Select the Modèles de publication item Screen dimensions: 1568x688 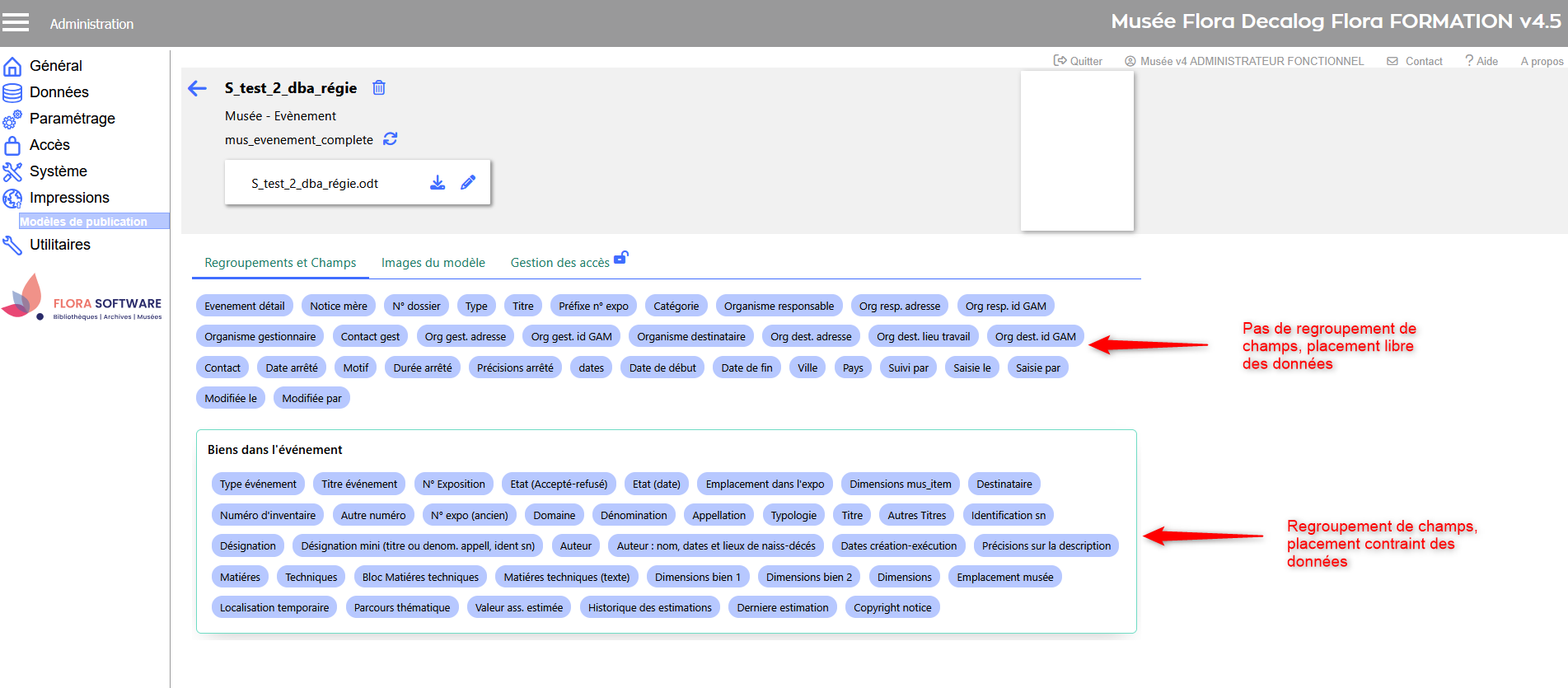(84, 222)
